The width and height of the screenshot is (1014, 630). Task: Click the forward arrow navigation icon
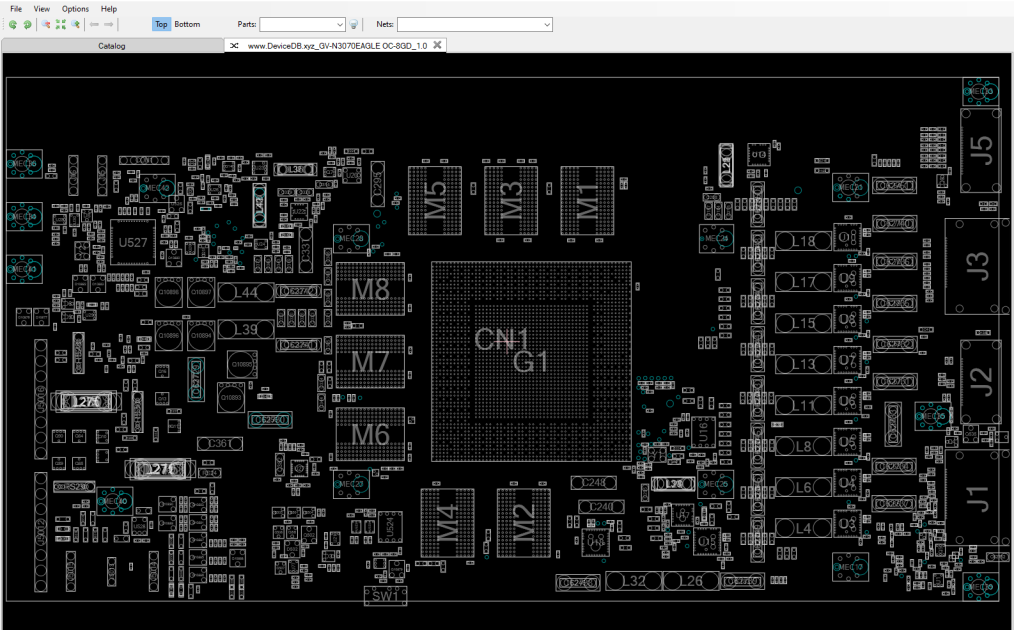click(109, 25)
